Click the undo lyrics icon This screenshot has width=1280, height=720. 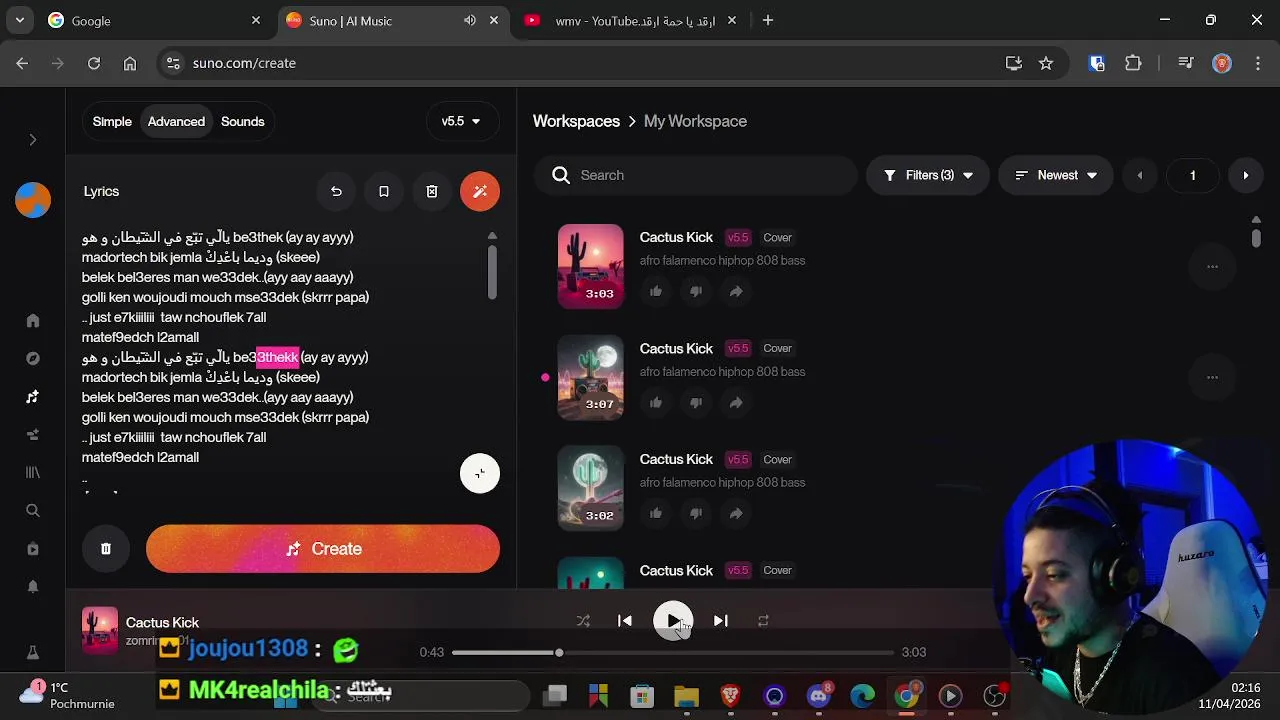[336, 191]
